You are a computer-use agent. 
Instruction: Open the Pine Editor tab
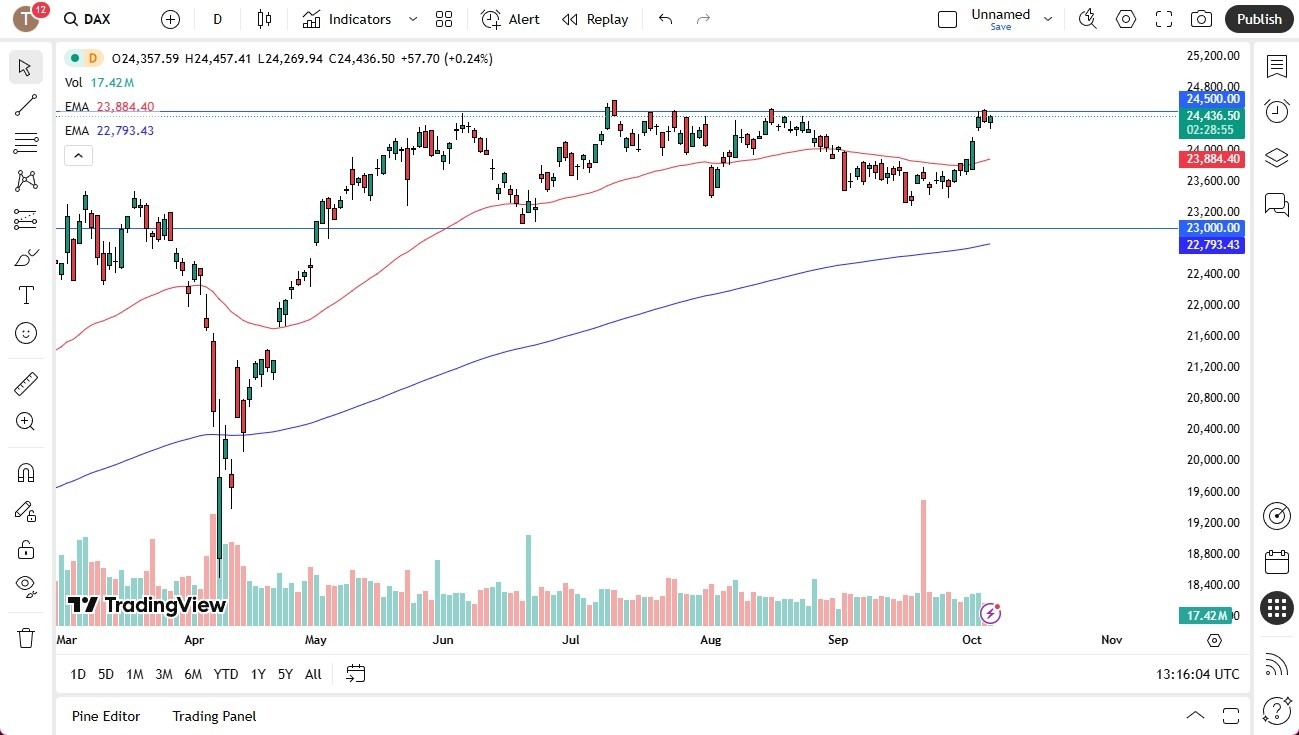click(105, 716)
